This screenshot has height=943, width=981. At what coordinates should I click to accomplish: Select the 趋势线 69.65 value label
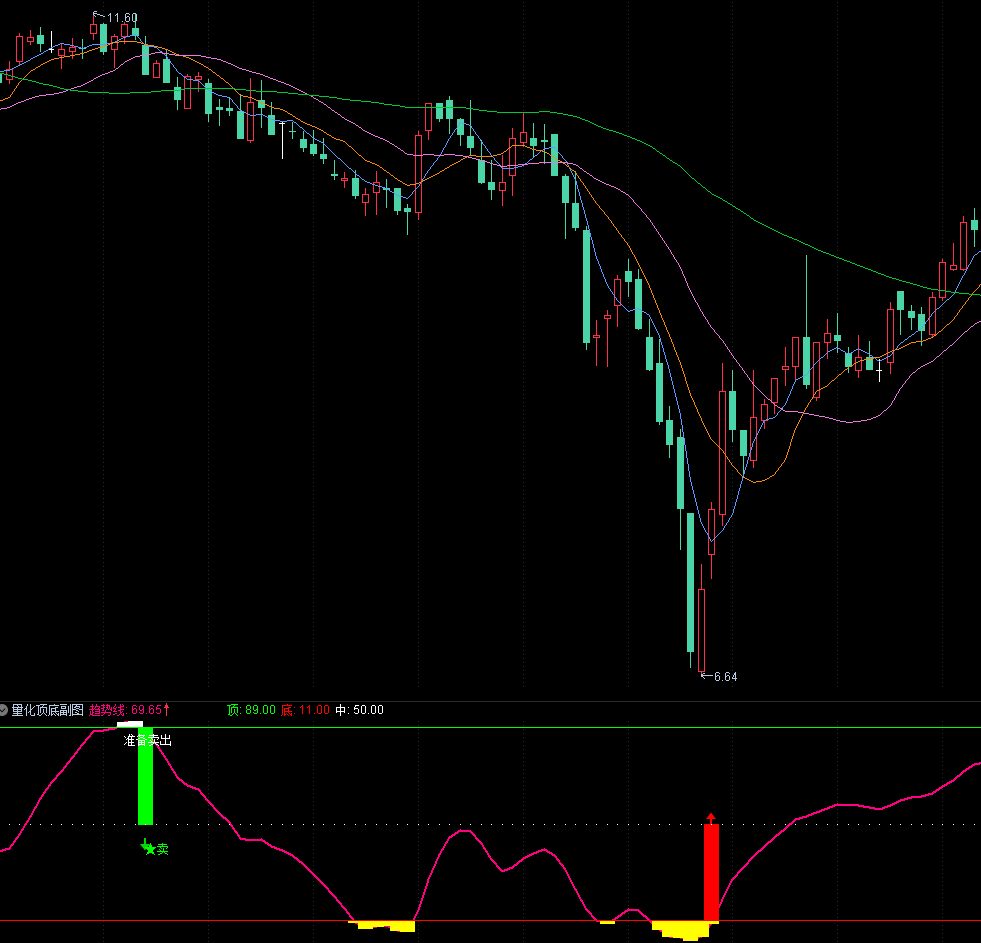129,710
